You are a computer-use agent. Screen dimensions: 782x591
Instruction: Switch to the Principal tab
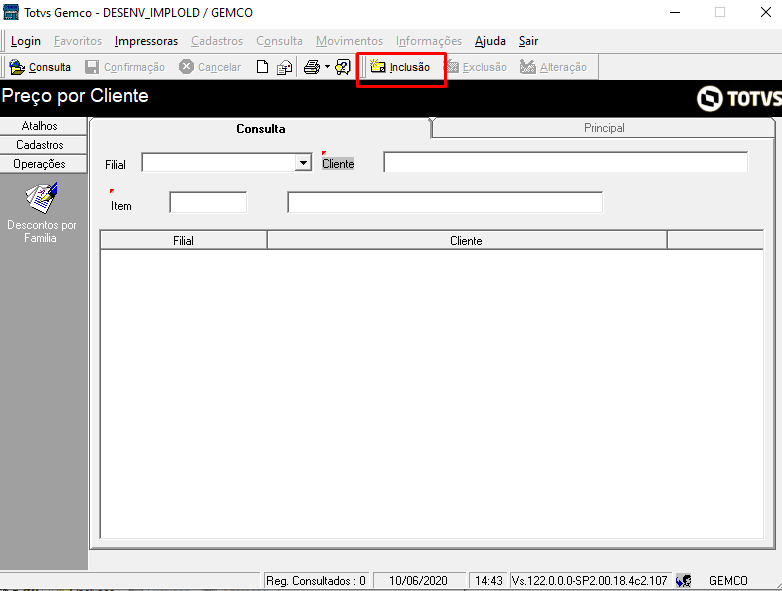point(604,128)
